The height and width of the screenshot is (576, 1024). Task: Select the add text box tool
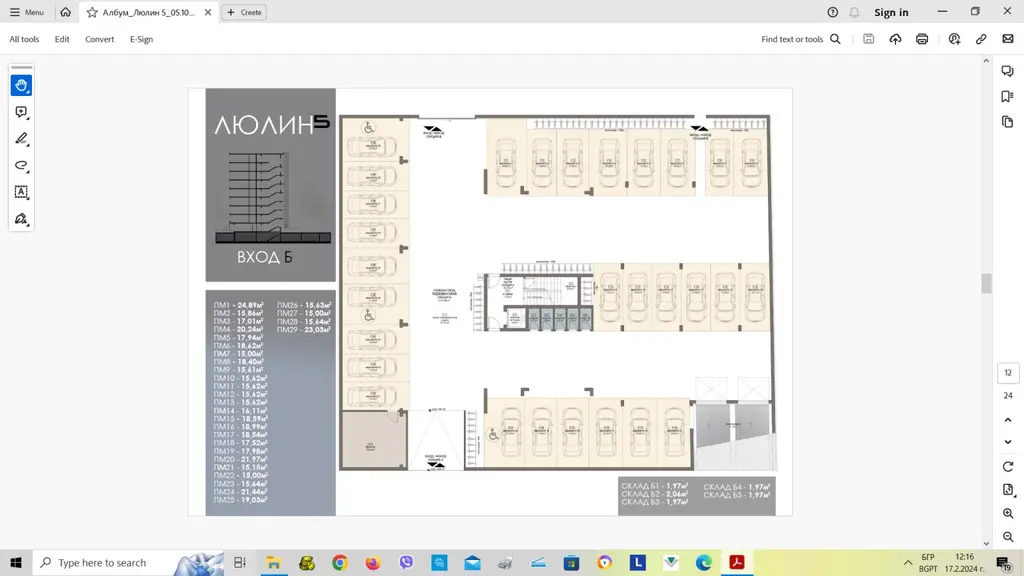click(x=21, y=192)
